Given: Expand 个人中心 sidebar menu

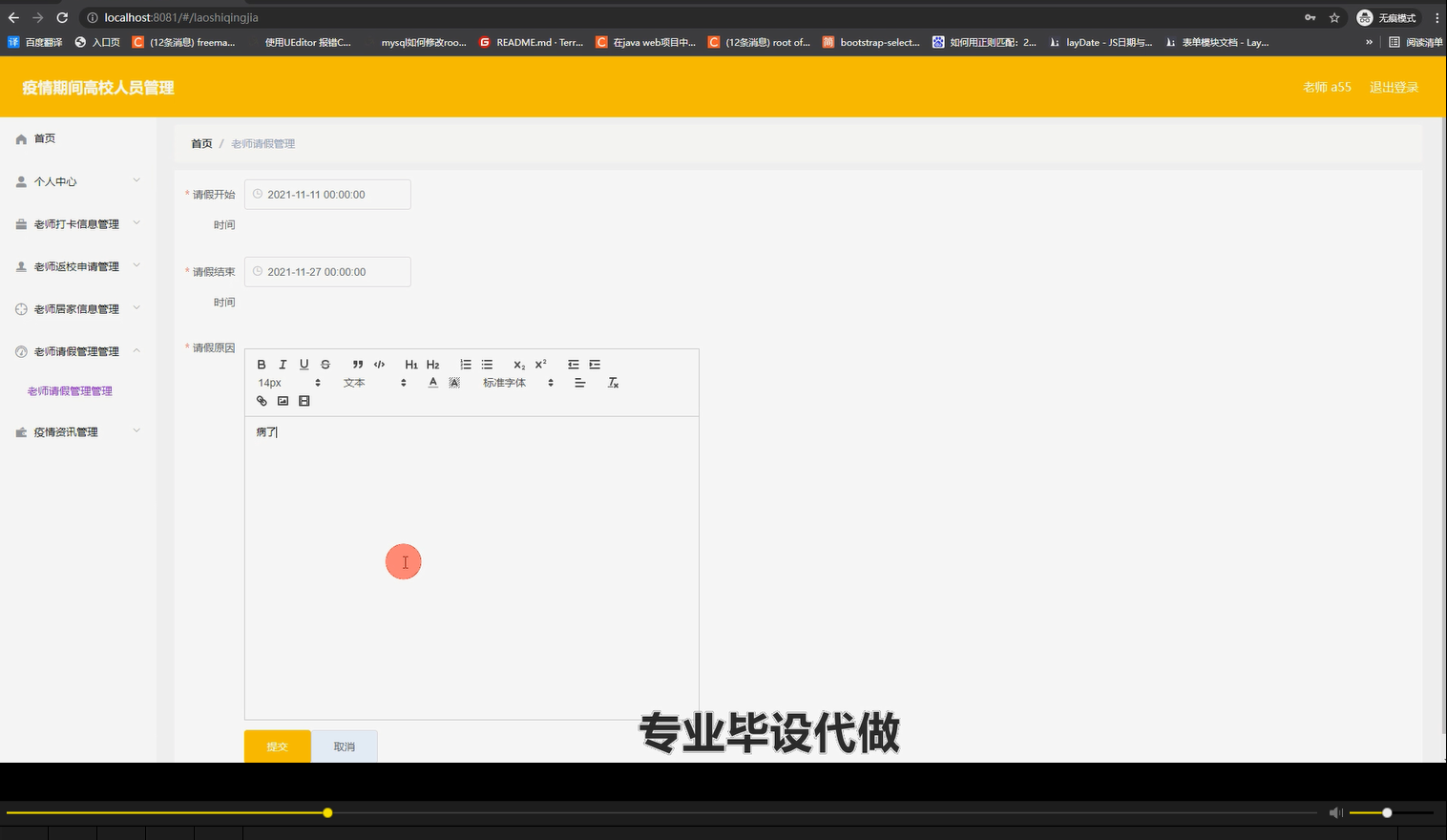Looking at the screenshot, I should coord(78,181).
